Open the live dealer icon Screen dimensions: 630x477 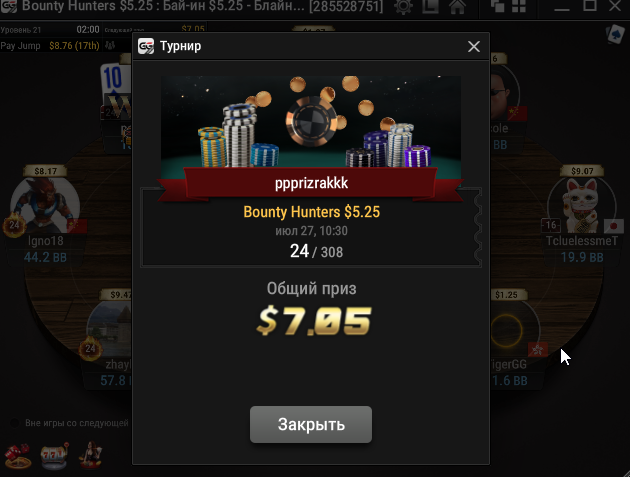(x=91, y=455)
